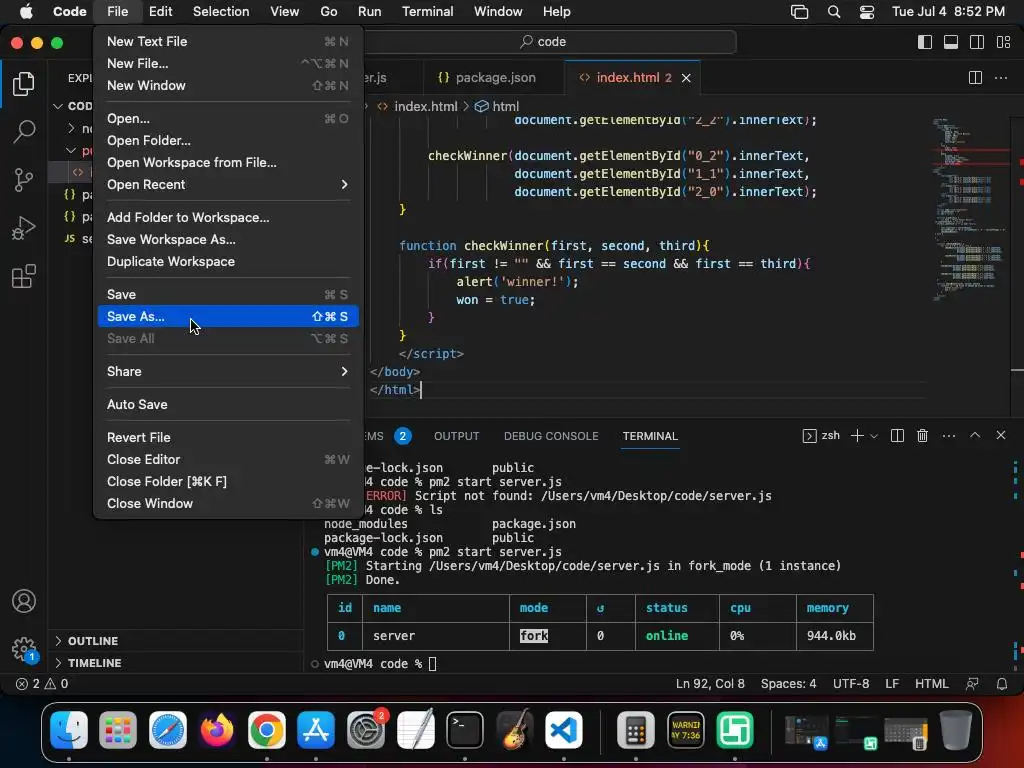This screenshot has height=768, width=1024.
Task: Toggle Auto Save in File menu
Action: [x=228, y=404]
